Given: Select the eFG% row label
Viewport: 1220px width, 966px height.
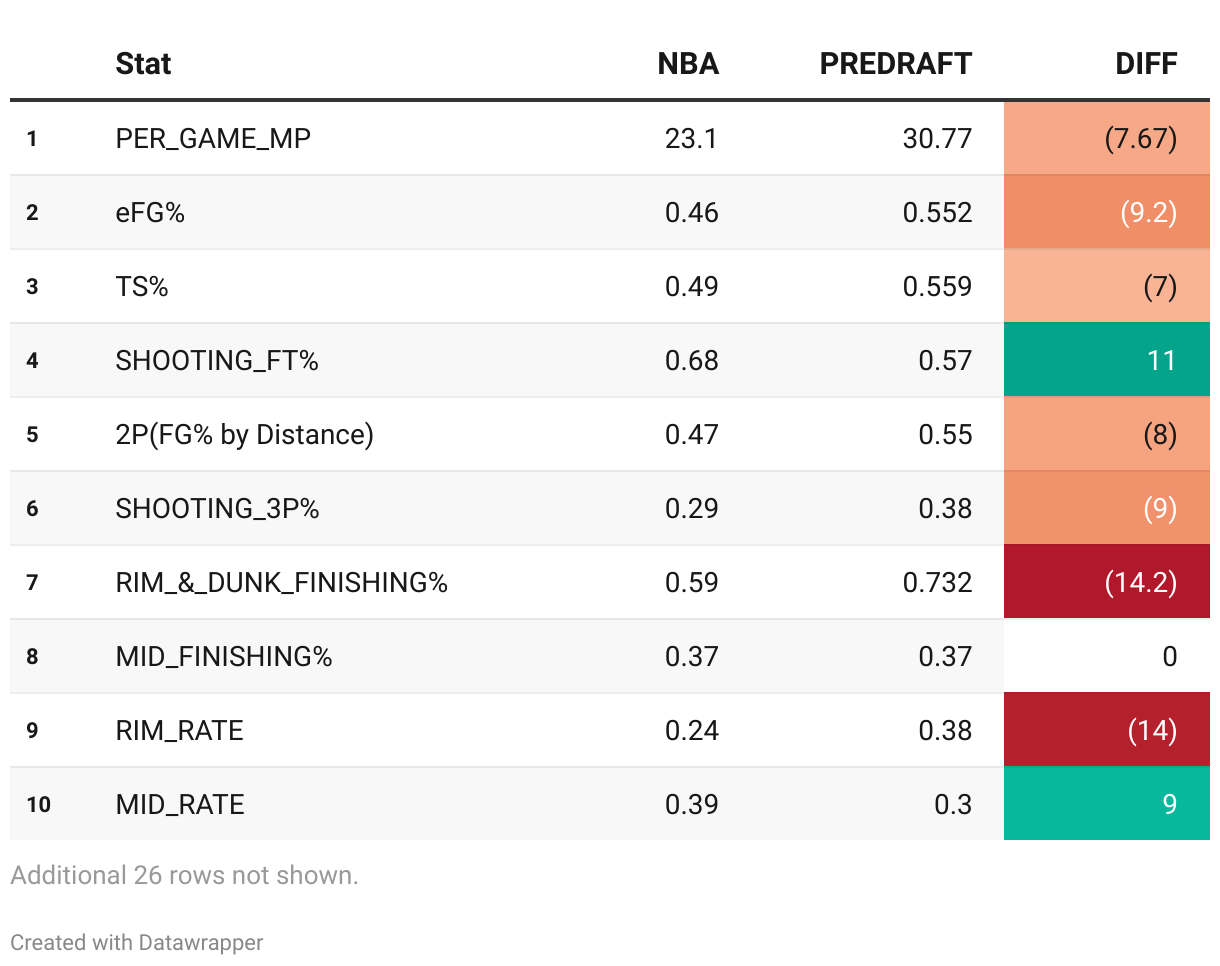Looking at the screenshot, I should [x=150, y=212].
